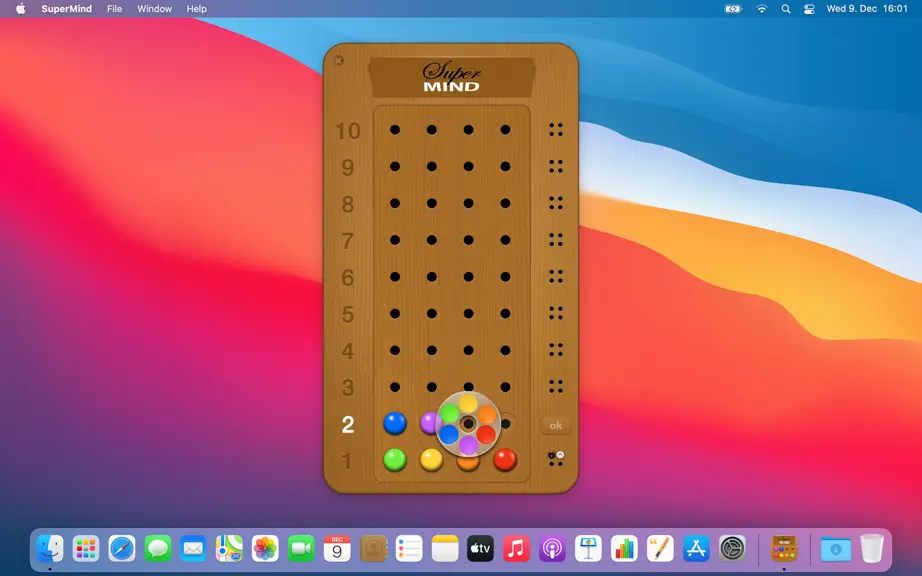Open Contacts from the dock

point(373,549)
